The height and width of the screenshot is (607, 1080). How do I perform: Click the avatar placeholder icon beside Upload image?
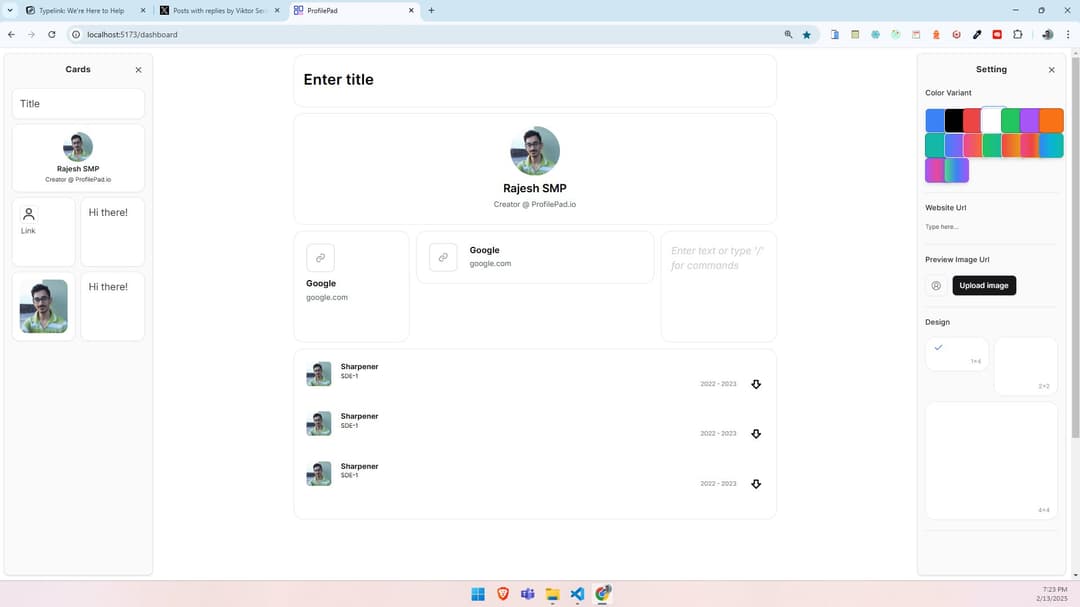936,286
